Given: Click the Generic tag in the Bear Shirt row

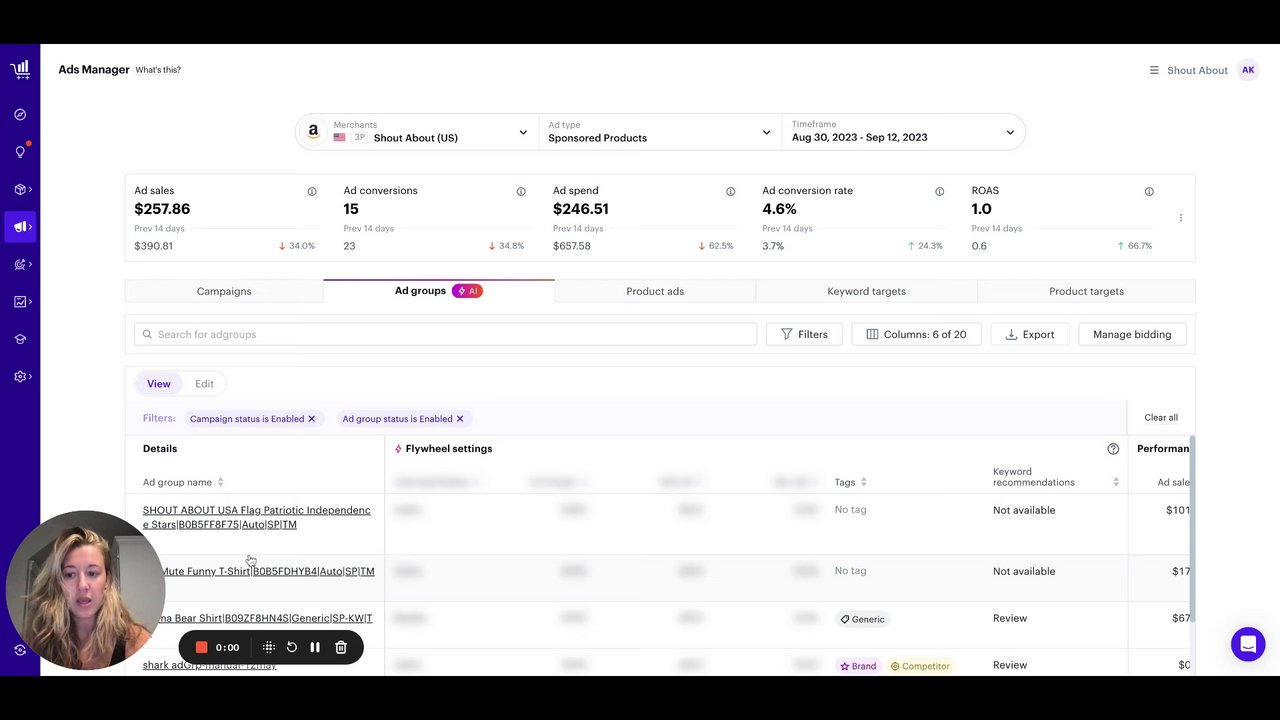Looking at the screenshot, I should tap(862, 619).
